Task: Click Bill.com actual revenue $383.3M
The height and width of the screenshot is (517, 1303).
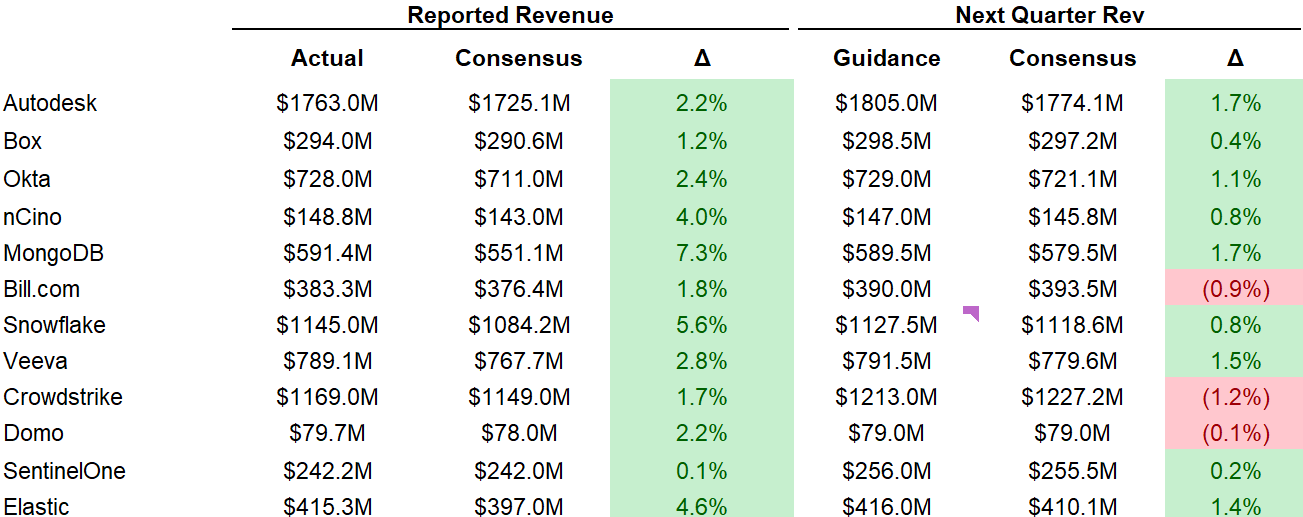Action: click(327, 289)
